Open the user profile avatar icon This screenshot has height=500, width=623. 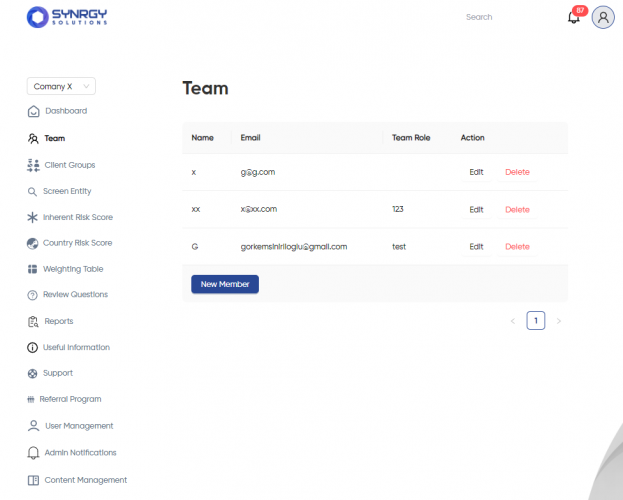(603, 17)
